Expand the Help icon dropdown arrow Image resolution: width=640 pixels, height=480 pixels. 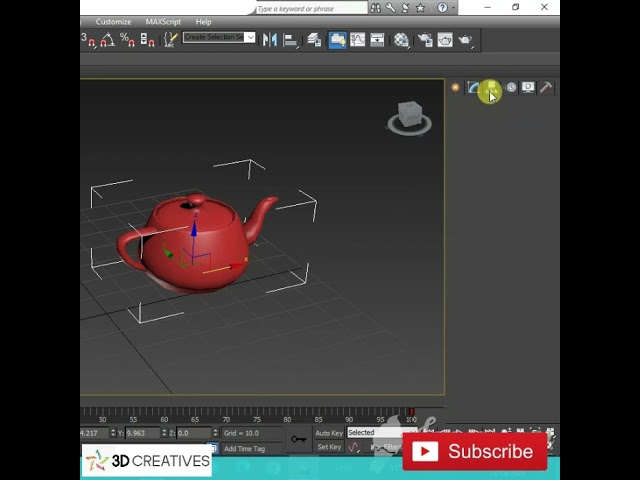point(453,8)
